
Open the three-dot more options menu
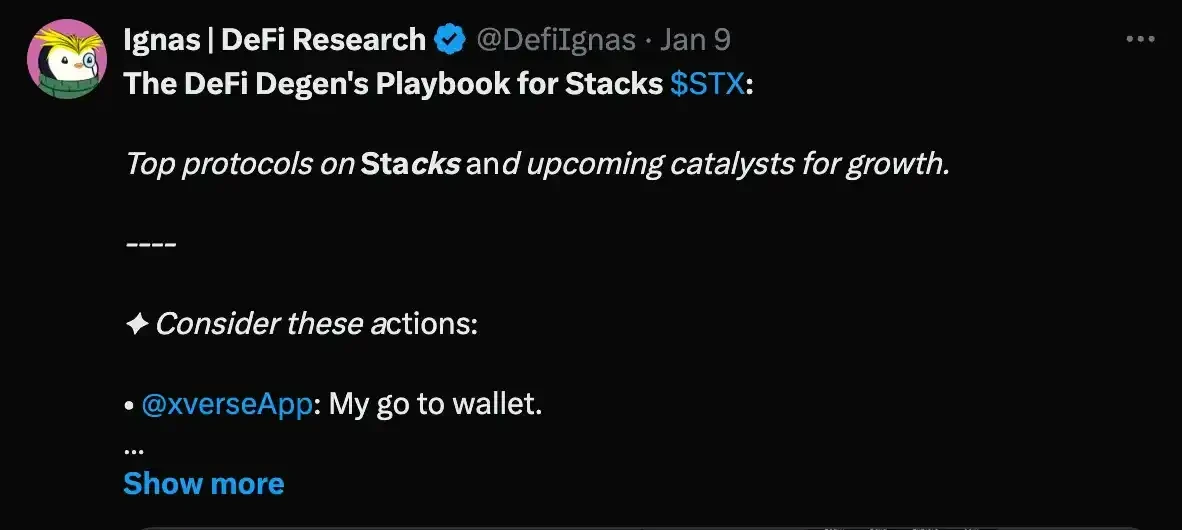(1140, 40)
